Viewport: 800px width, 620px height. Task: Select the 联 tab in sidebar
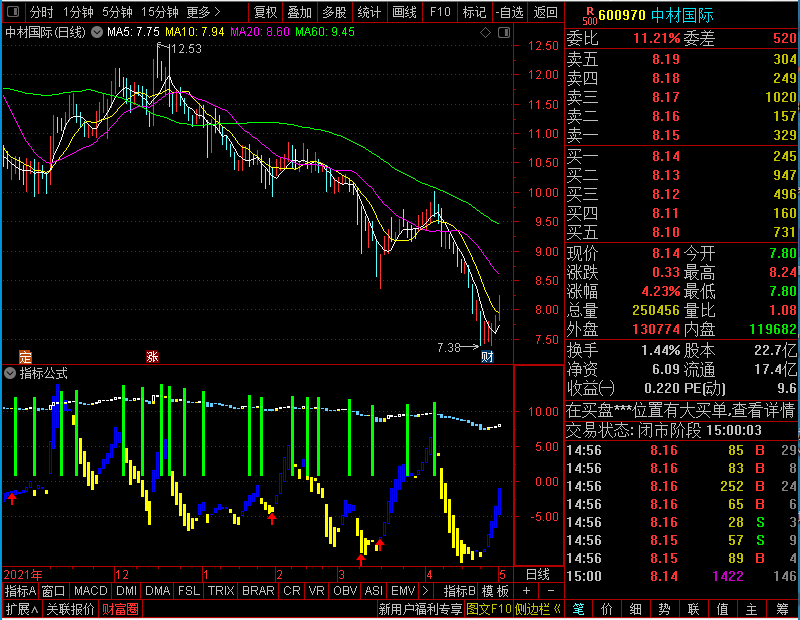pos(693,609)
